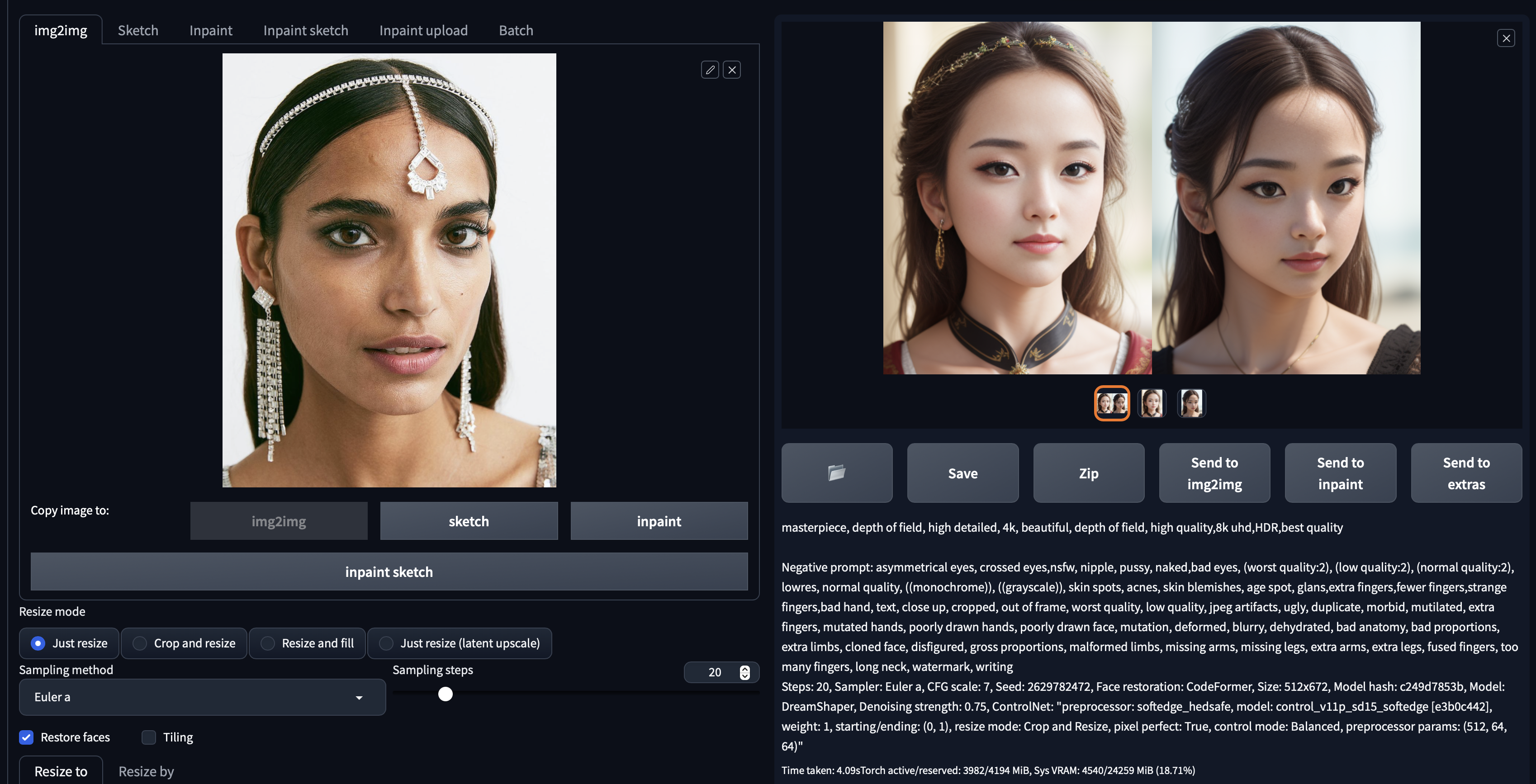Open the output folder icon button
Screen dimensions: 1536x784
tap(837, 473)
